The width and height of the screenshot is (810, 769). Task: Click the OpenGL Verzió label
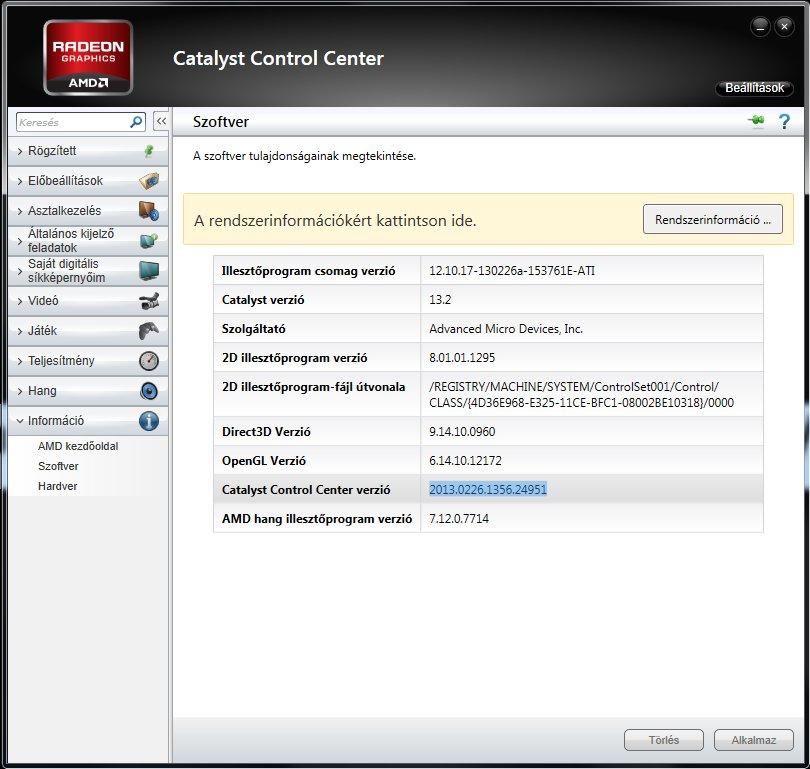pos(263,461)
